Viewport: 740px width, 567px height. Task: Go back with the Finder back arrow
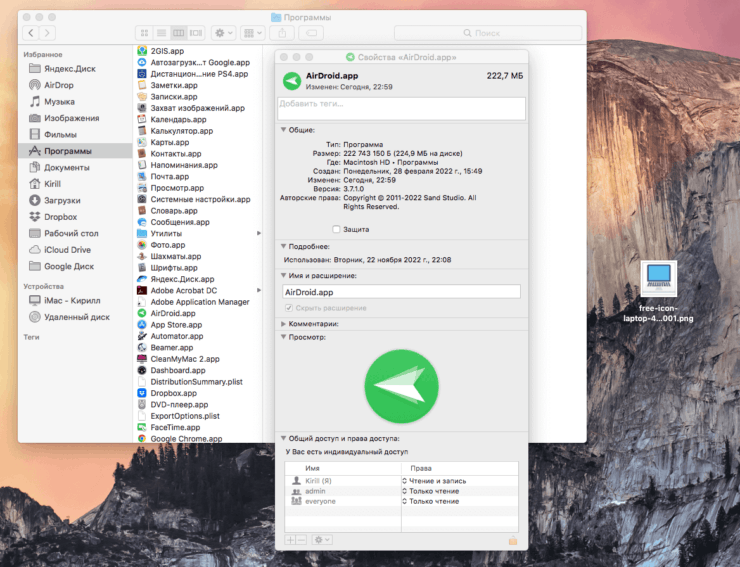(31, 33)
